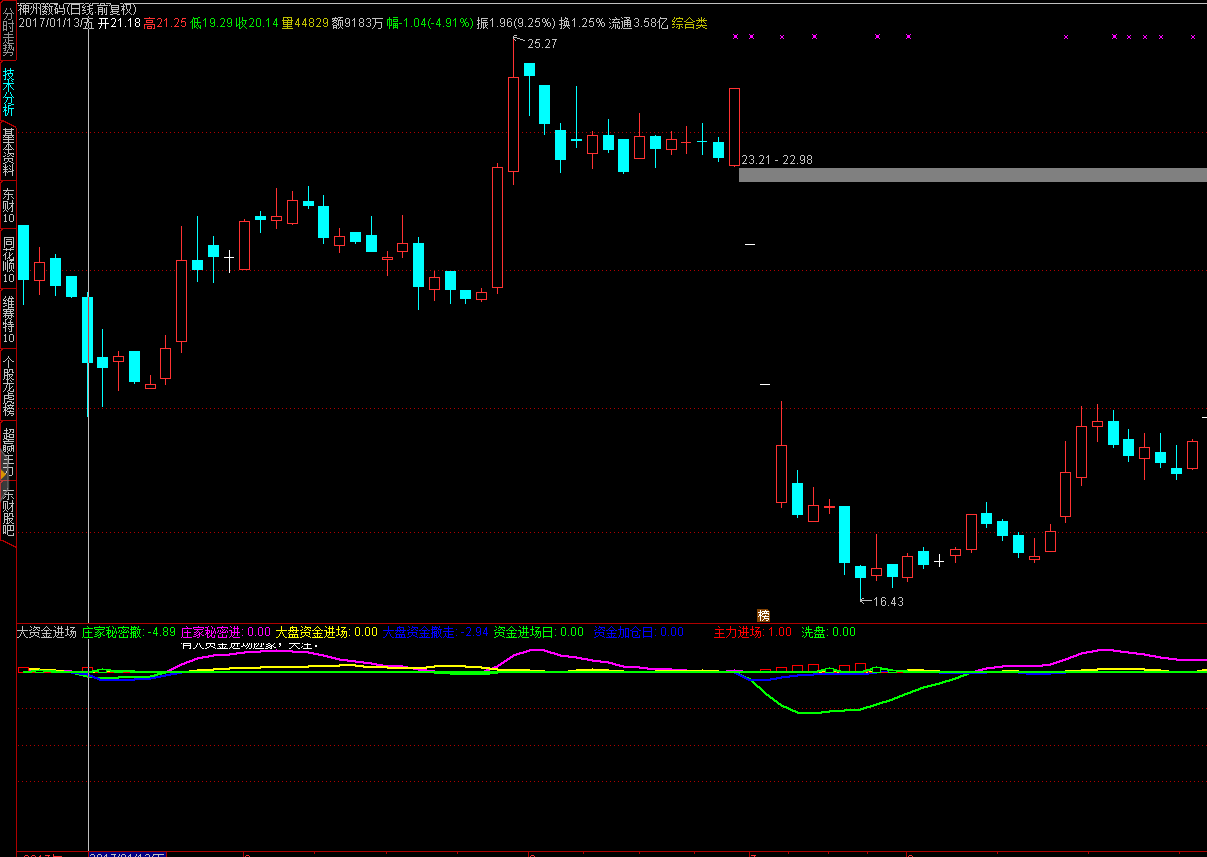Screen dimensions: 1207x857
Task: Click the amplitude 振1.96(9.25%) value
Action: [515, 23]
